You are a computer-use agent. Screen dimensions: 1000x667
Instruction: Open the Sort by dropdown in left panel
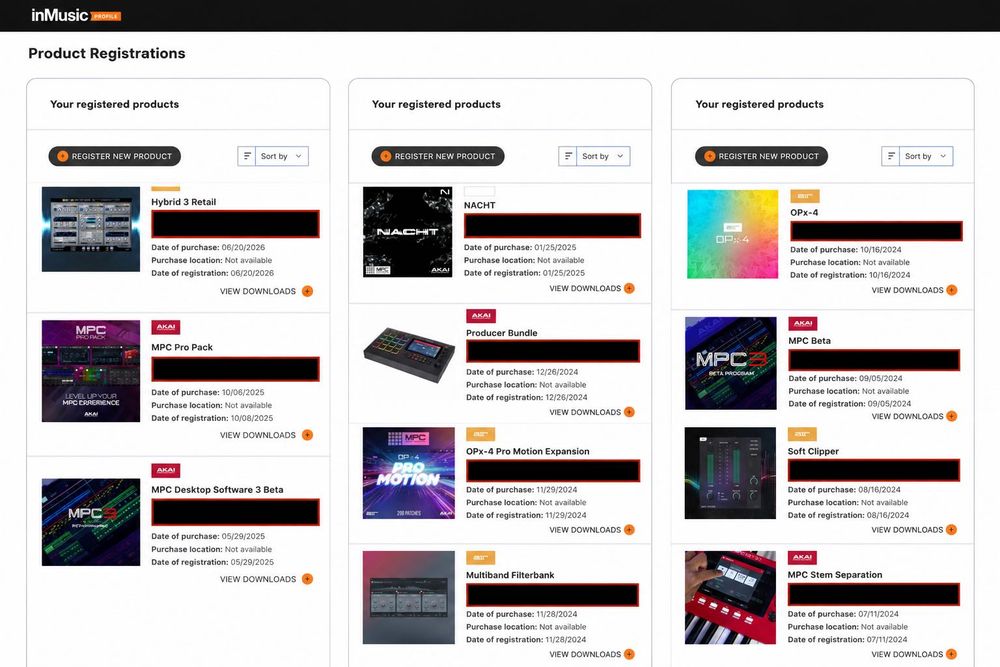coord(273,156)
